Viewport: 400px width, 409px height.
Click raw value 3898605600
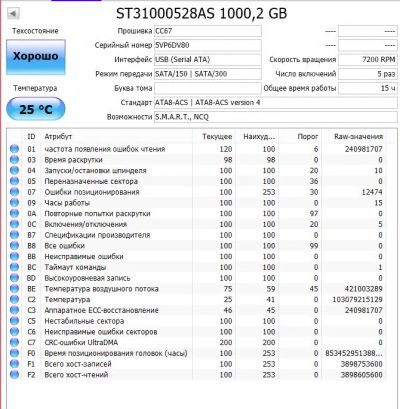click(362, 375)
